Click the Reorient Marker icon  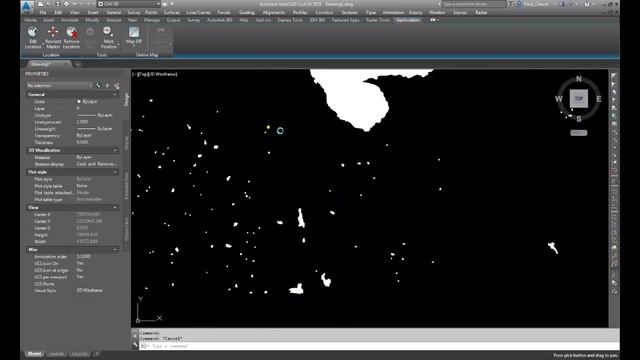pos(53,32)
